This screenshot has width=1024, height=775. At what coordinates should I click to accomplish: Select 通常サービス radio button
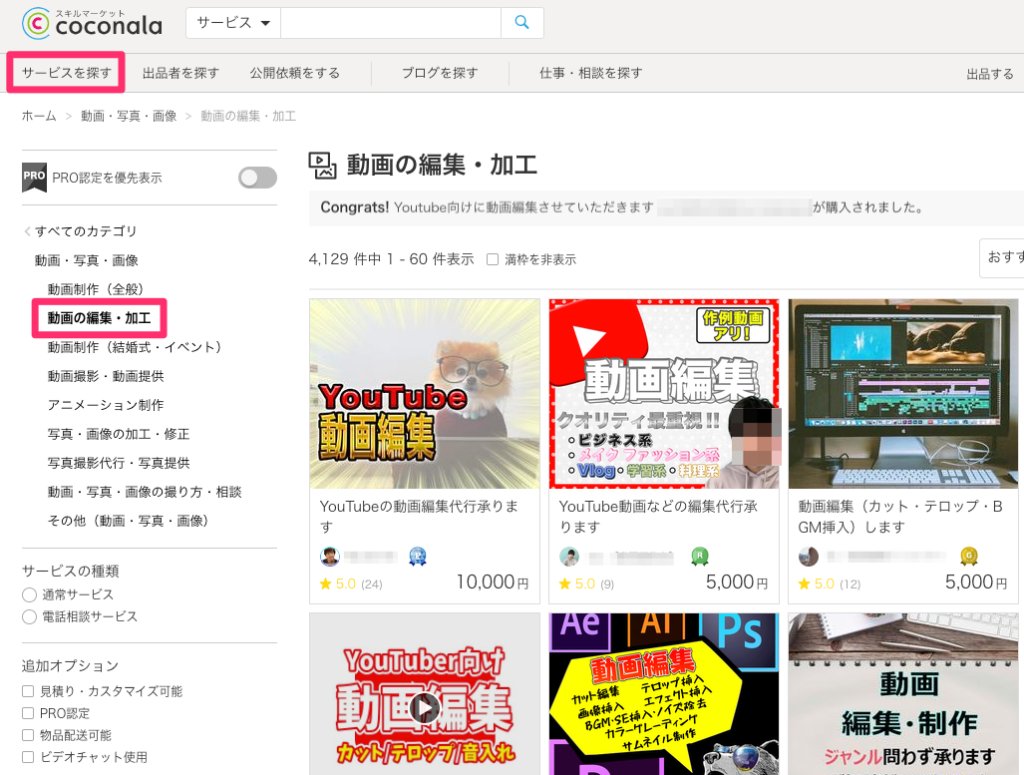coord(29,595)
